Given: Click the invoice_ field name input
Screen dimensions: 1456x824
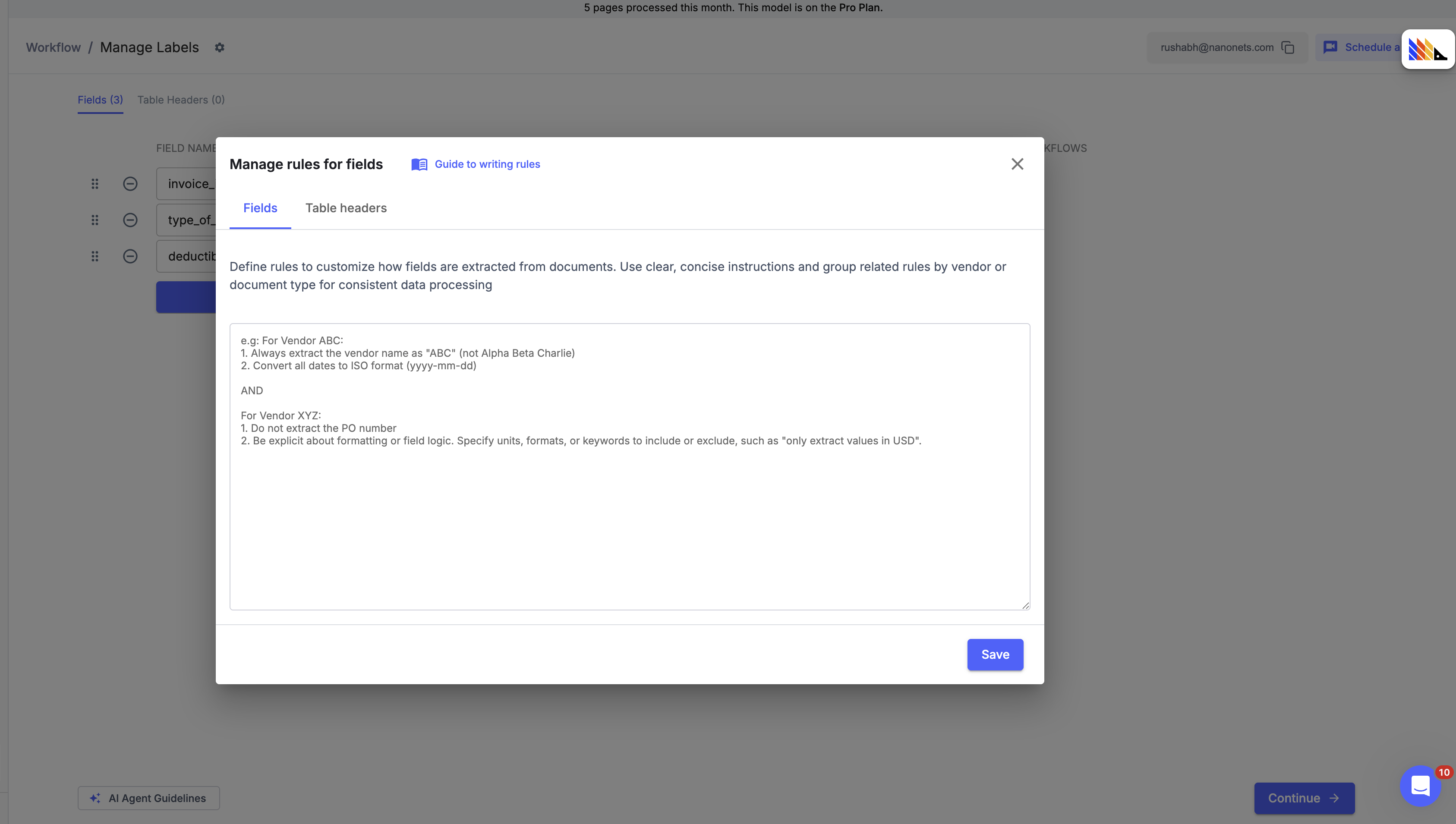Looking at the screenshot, I should click(186, 184).
